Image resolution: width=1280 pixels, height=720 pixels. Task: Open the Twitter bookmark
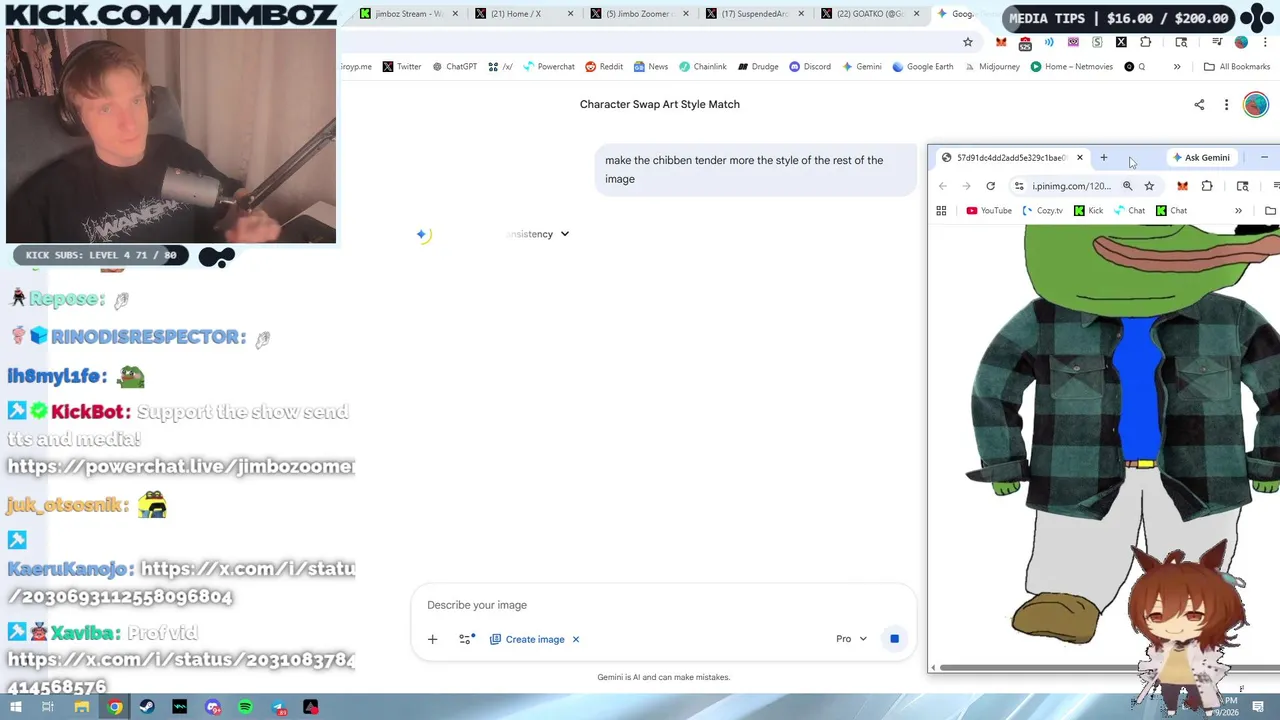point(402,67)
